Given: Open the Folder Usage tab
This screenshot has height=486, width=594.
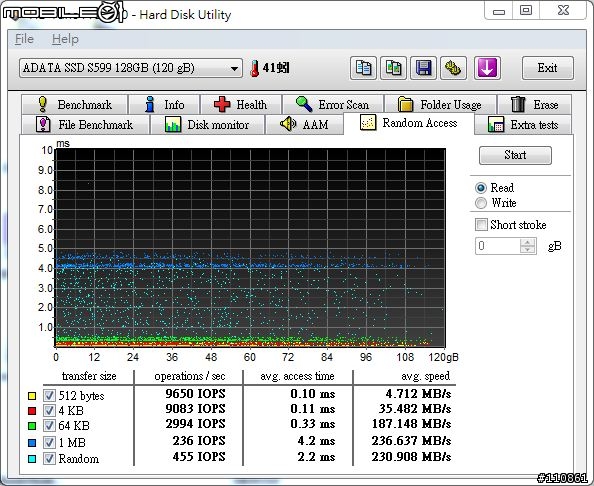Looking at the screenshot, I should [x=440, y=105].
